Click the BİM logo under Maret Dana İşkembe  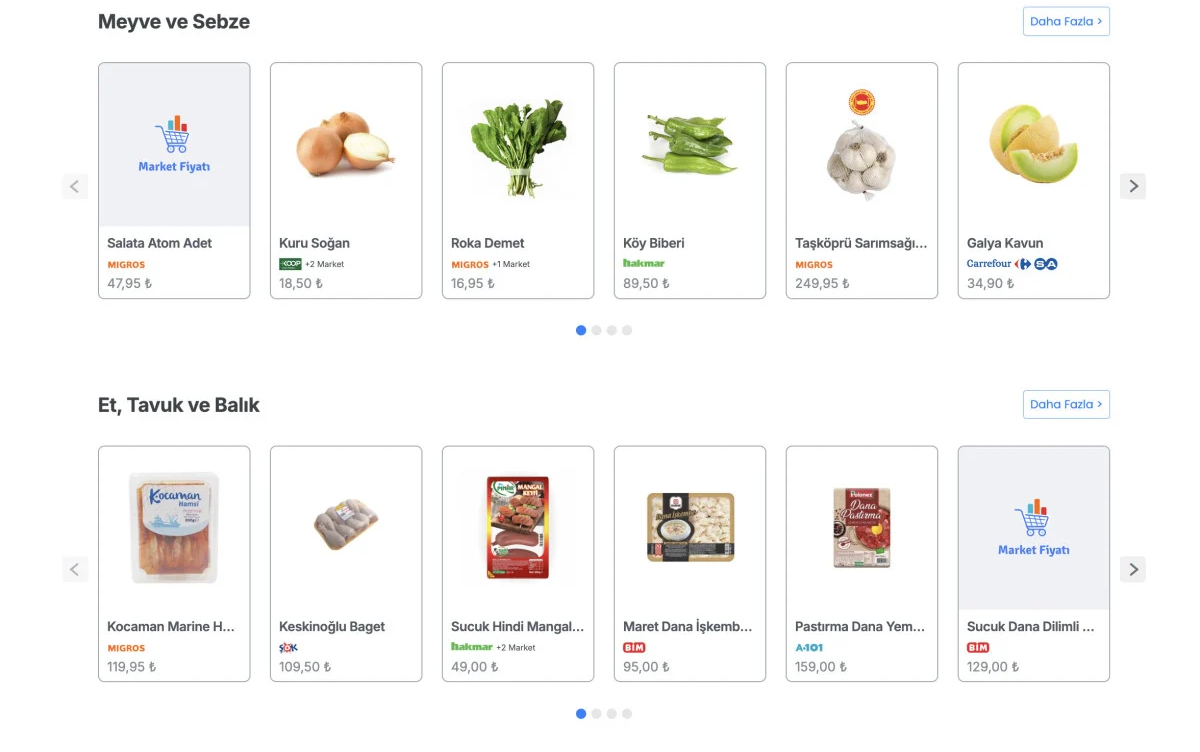click(x=634, y=648)
